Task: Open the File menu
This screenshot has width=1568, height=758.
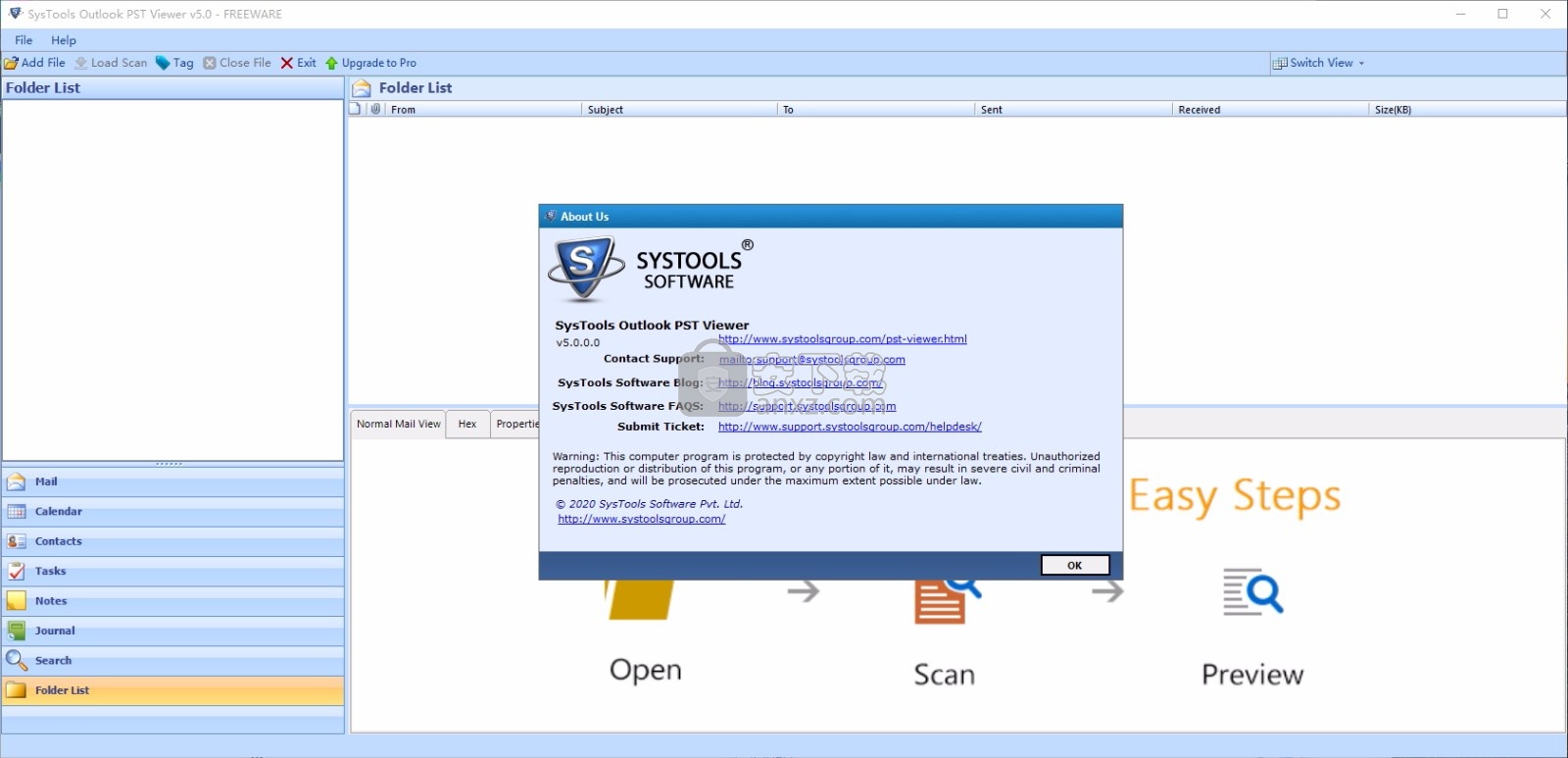Action: [24, 40]
